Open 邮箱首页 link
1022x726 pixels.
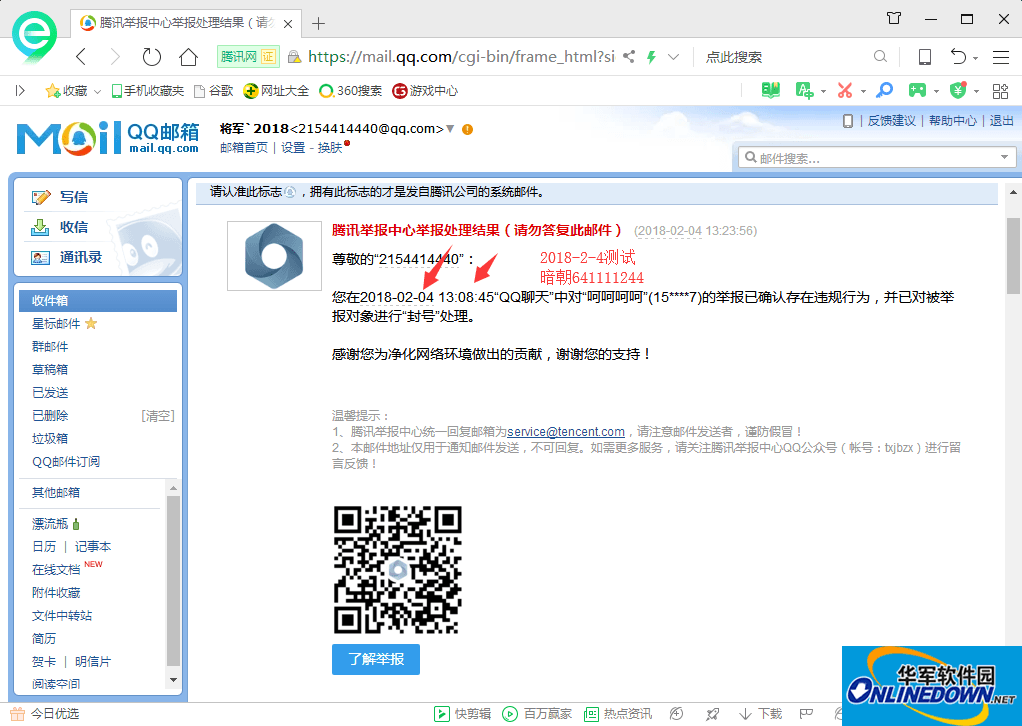coord(244,147)
